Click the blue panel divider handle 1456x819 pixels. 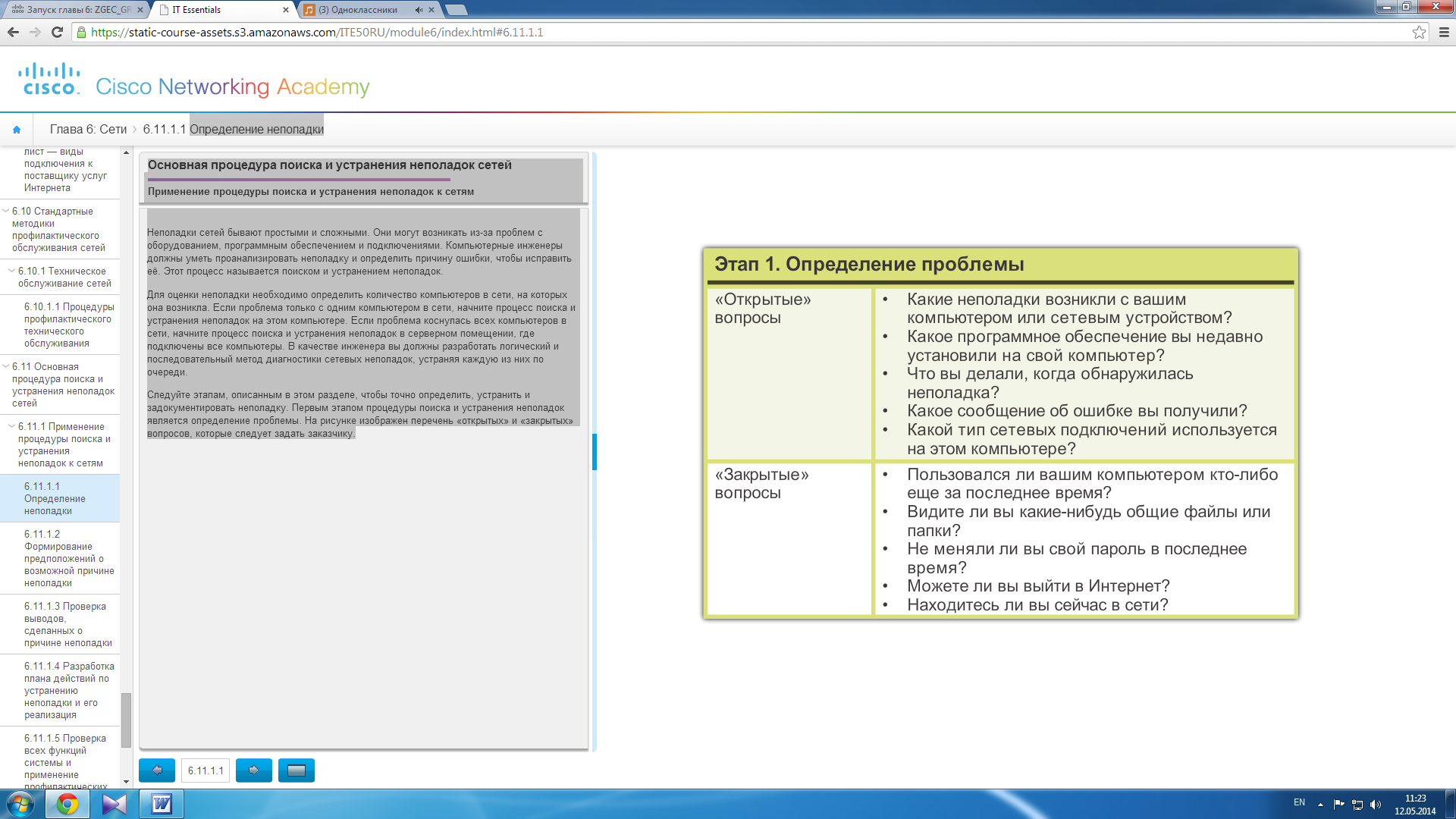[x=595, y=452]
